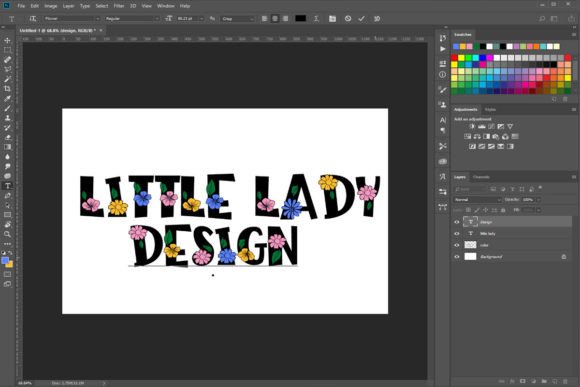
Task: Swap foreground and background colors
Action: (x=10, y=253)
